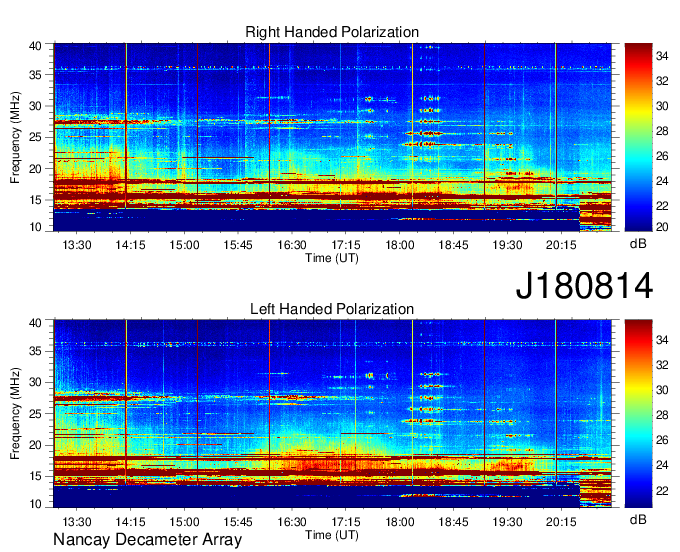Click 20 MHz tick on Left Handed plot

(35, 445)
